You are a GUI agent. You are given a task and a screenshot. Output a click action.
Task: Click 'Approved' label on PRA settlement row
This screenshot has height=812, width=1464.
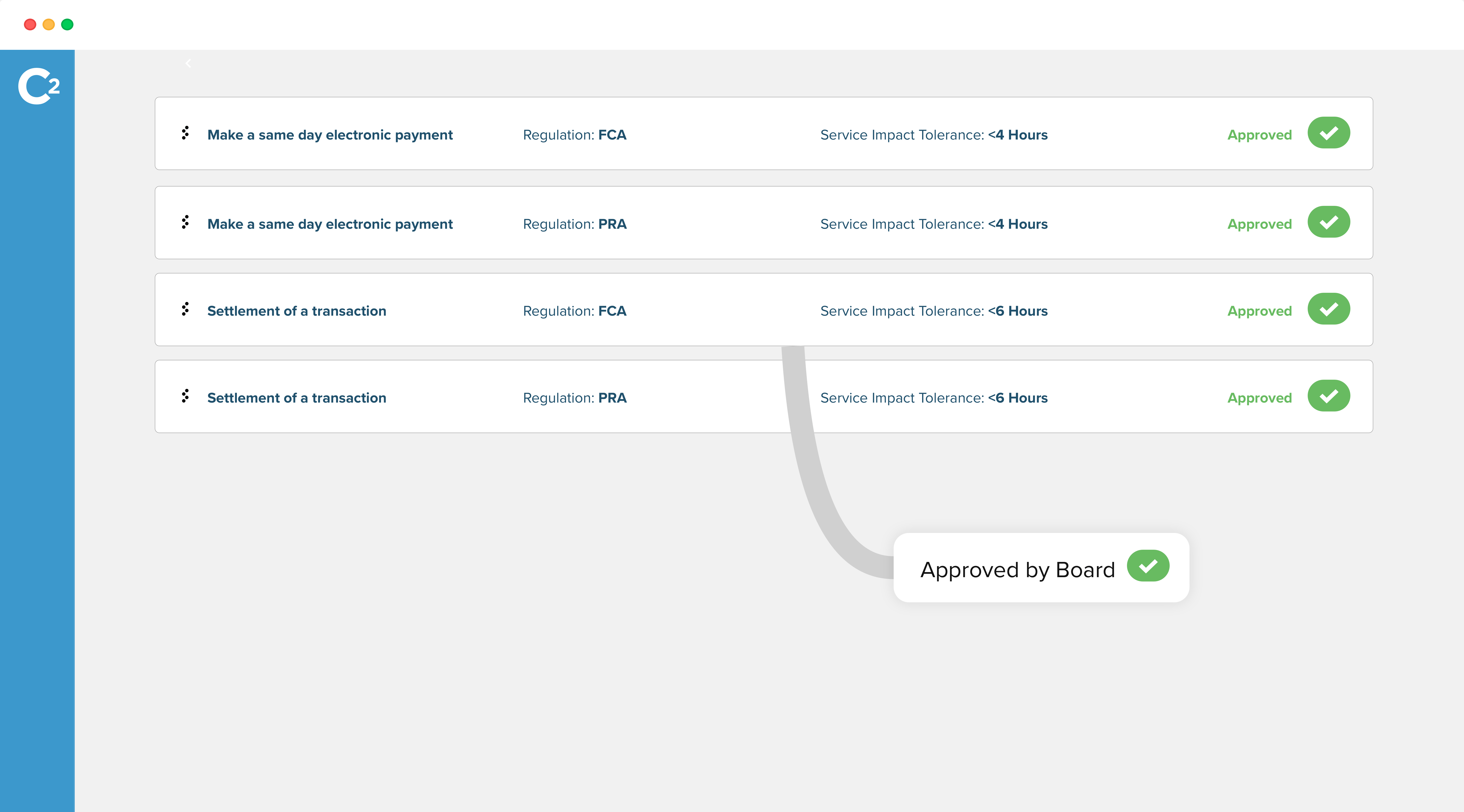(x=1259, y=398)
